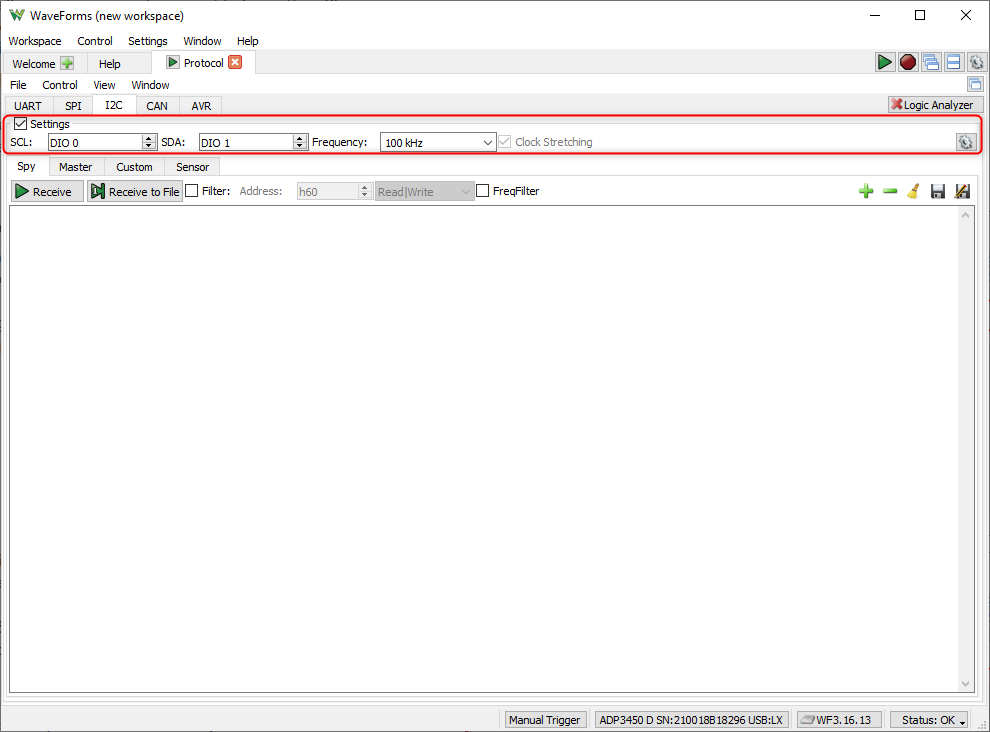
Task: Toggle the Clock Stretching checkbox
Action: pos(504,142)
